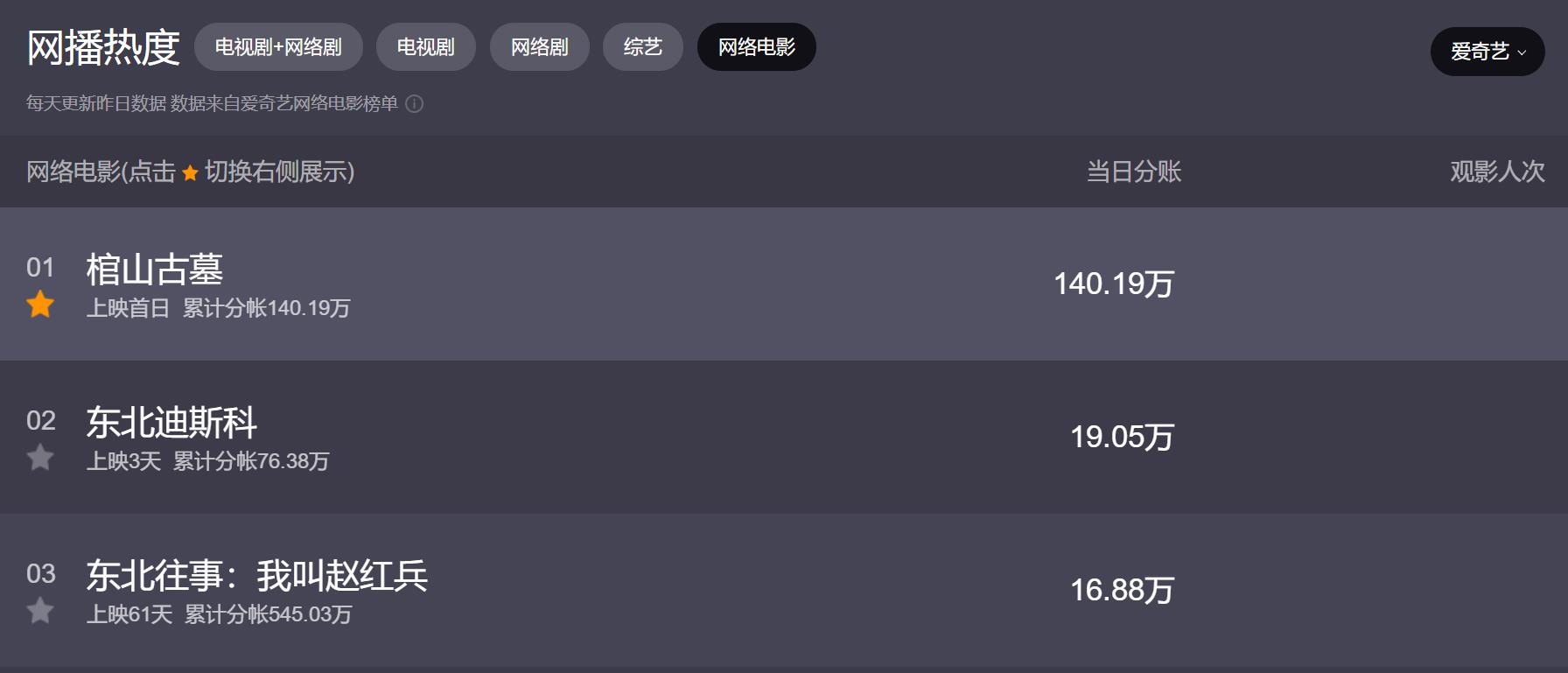Select the 网络电影 tab
The image size is (1568, 673).
coord(756,47)
